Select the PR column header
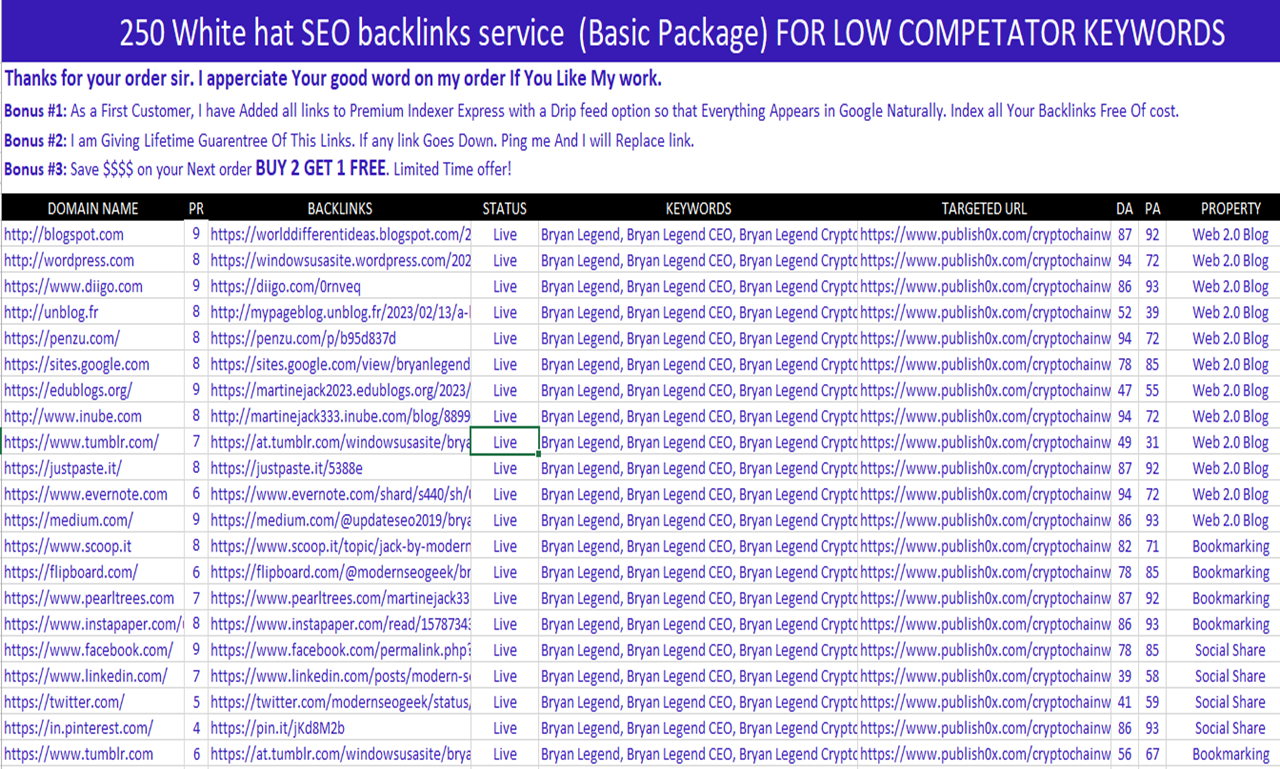This screenshot has height=769, width=1280. 196,208
